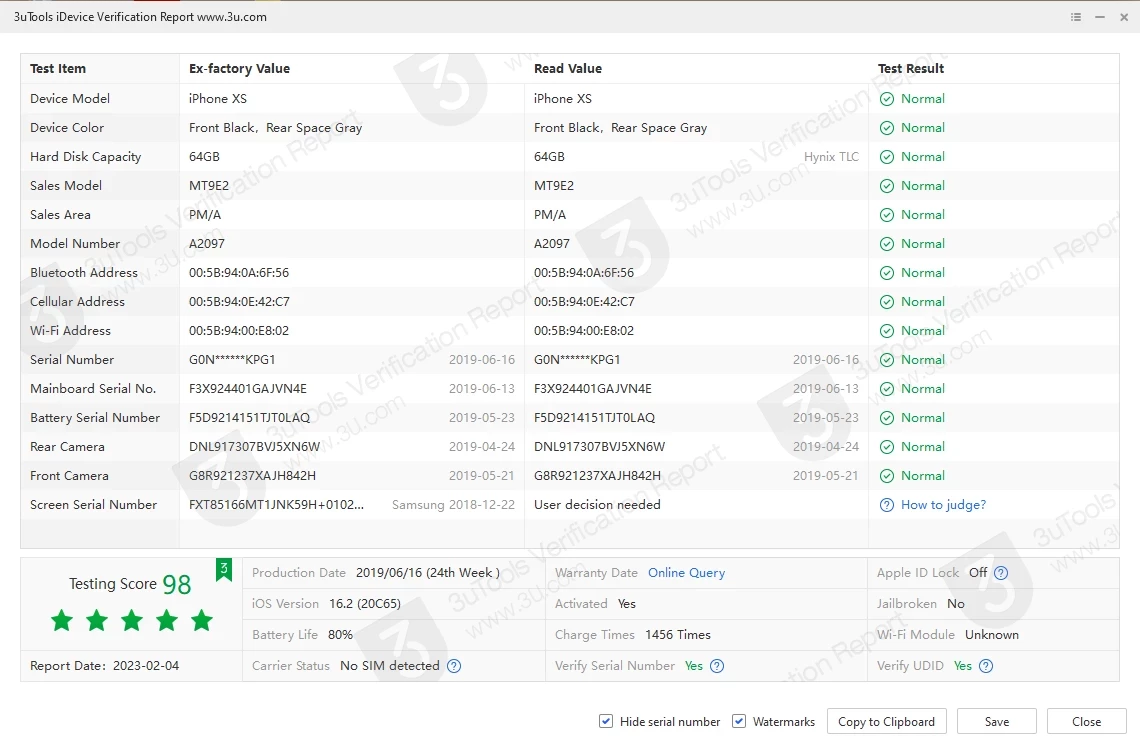This screenshot has width=1140, height=750.
Task: Click the Test Result column header
Action: click(x=911, y=68)
